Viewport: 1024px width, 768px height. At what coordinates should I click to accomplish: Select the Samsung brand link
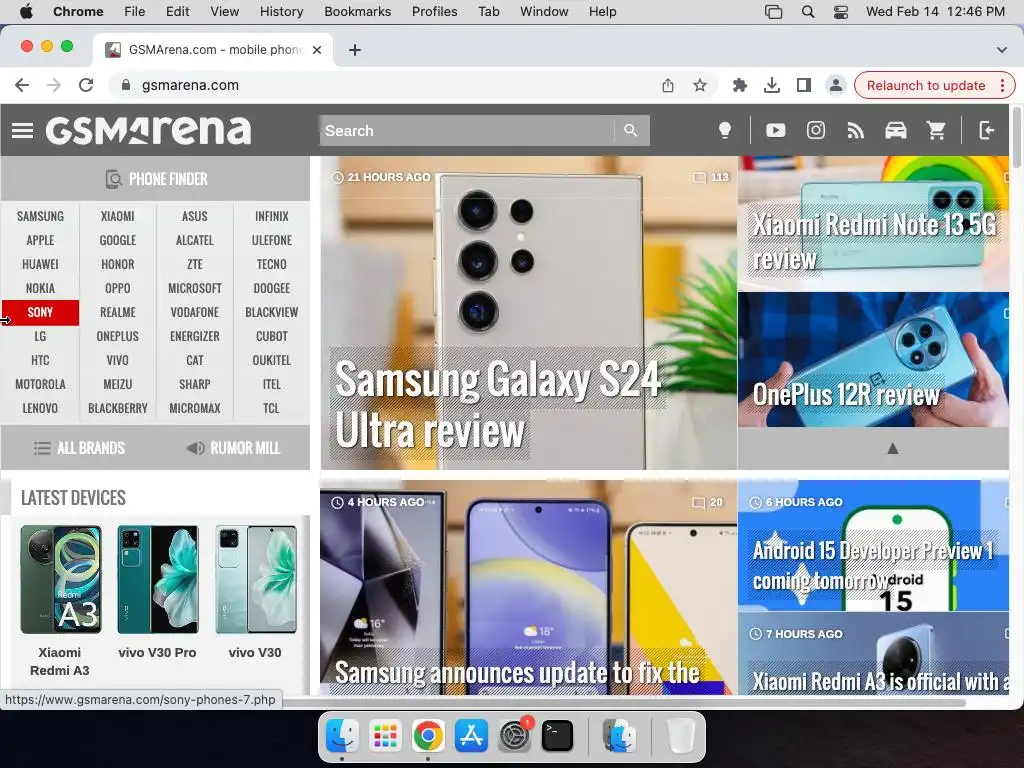click(x=40, y=216)
